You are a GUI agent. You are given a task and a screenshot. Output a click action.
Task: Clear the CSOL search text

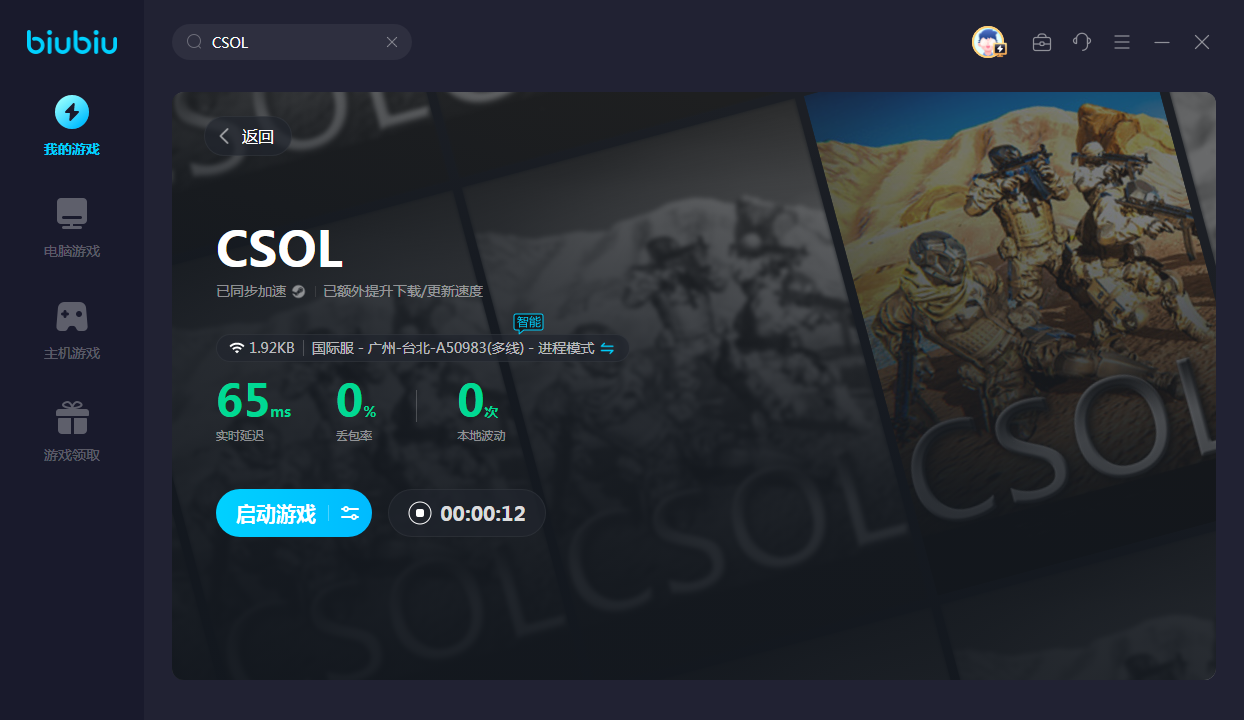(392, 42)
